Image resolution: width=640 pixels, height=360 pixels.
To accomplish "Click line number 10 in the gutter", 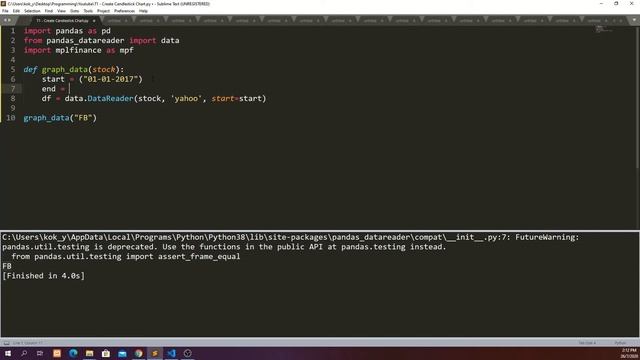I will click(x=11, y=118).
